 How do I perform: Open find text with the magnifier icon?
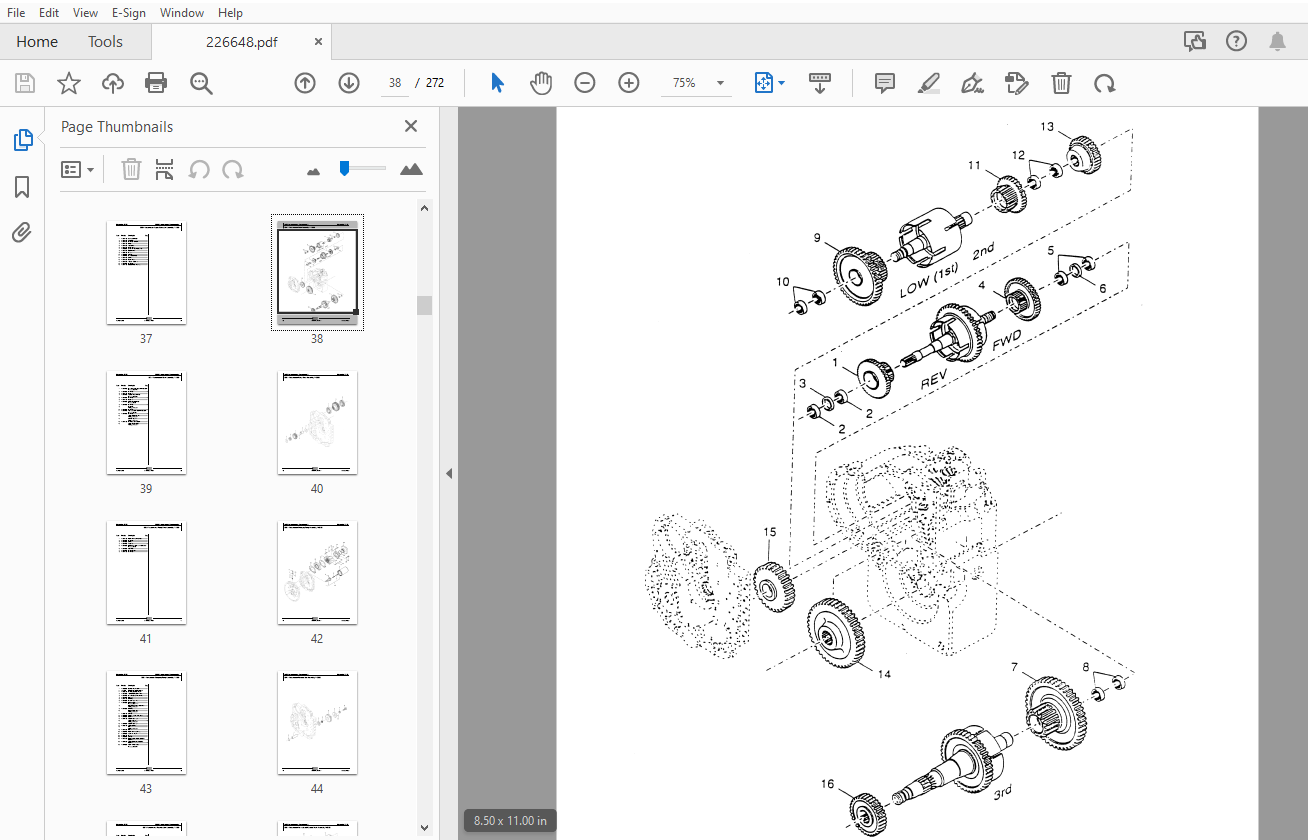(x=202, y=83)
